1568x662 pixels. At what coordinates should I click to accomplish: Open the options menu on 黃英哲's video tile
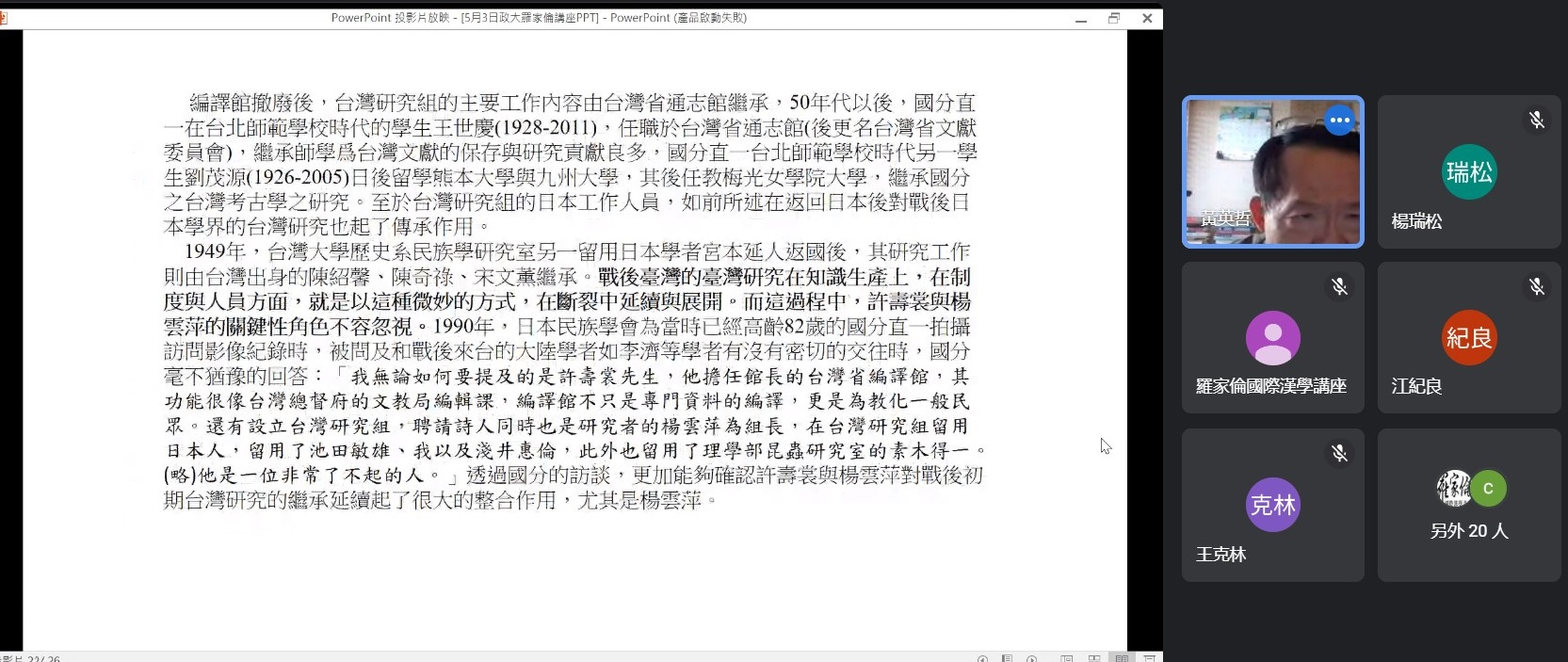tap(1339, 121)
